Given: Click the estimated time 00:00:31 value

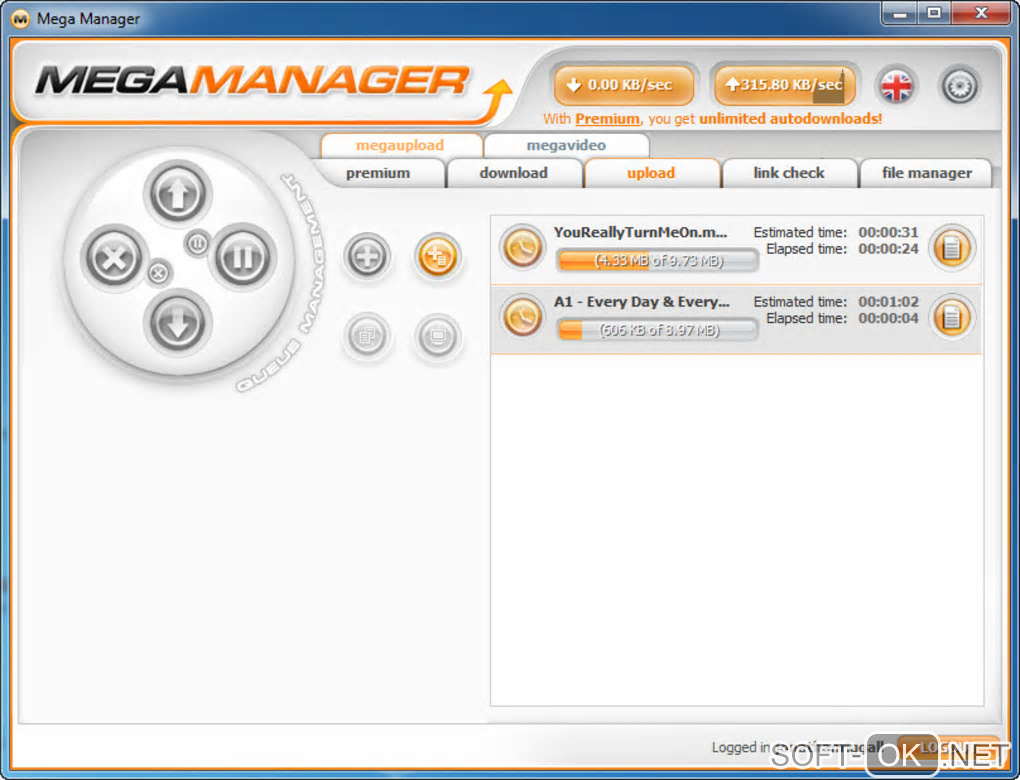Looking at the screenshot, I should click(888, 232).
